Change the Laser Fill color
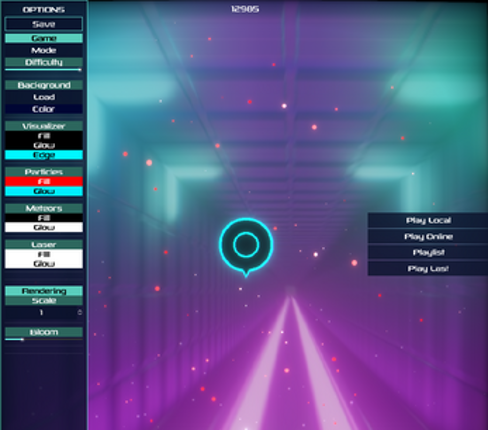 point(44,254)
